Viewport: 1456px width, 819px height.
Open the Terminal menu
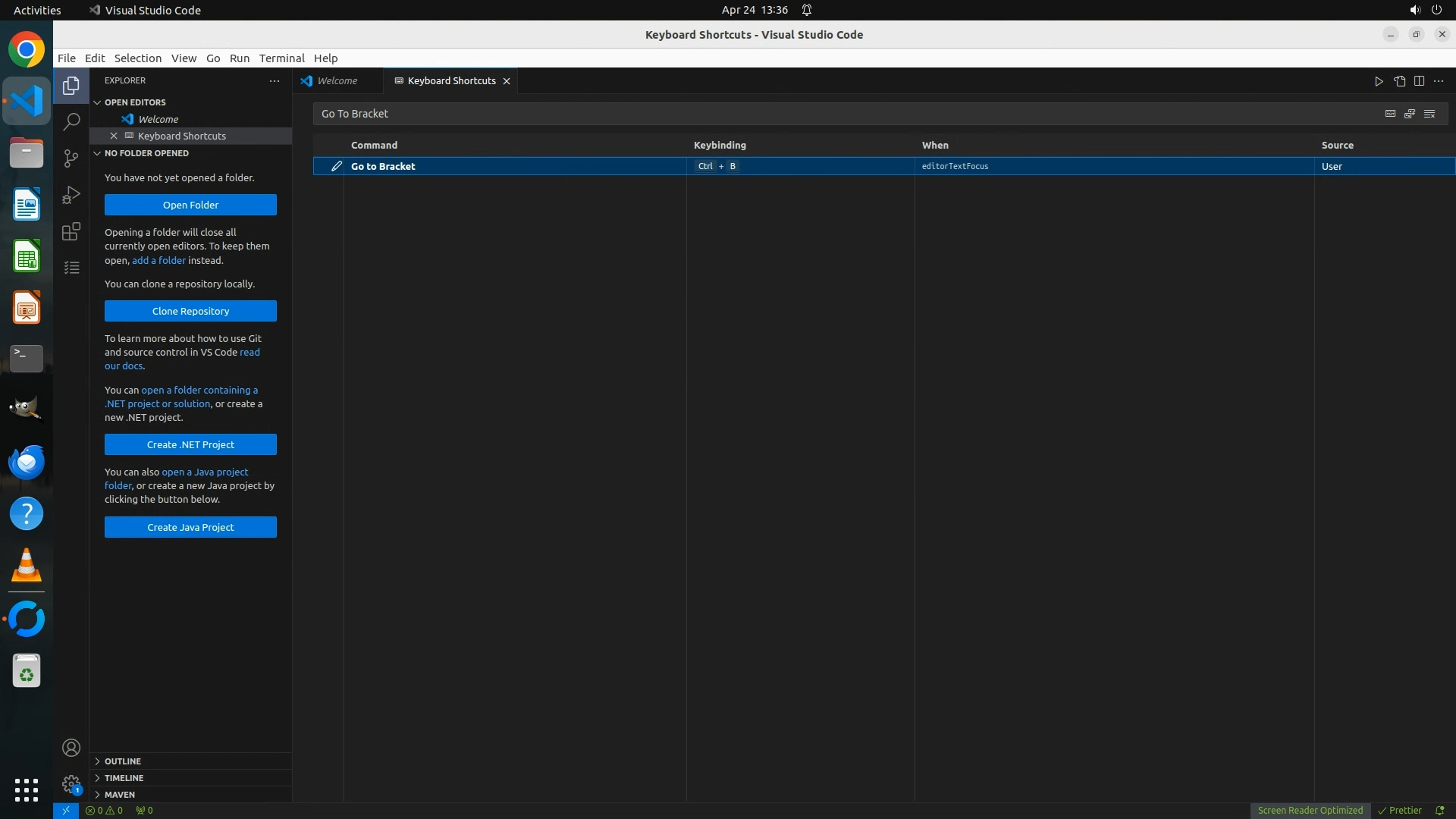(281, 58)
